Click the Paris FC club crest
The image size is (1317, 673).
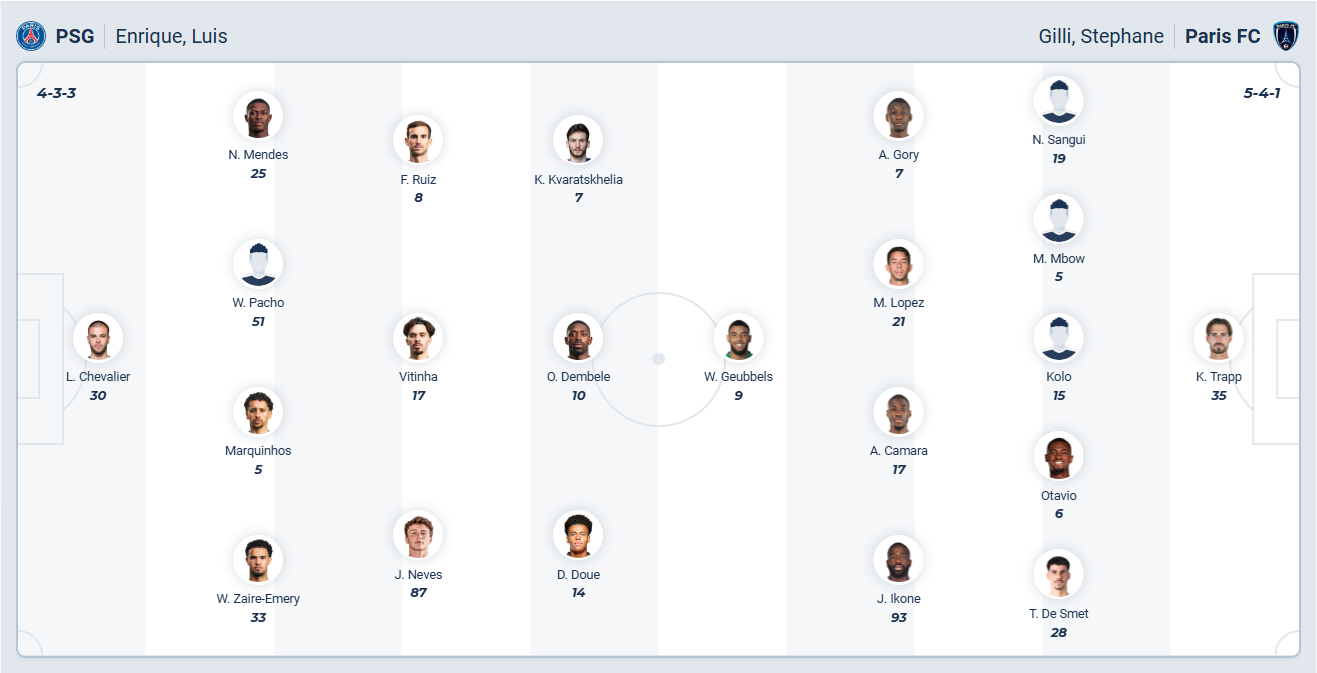click(1285, 37)
